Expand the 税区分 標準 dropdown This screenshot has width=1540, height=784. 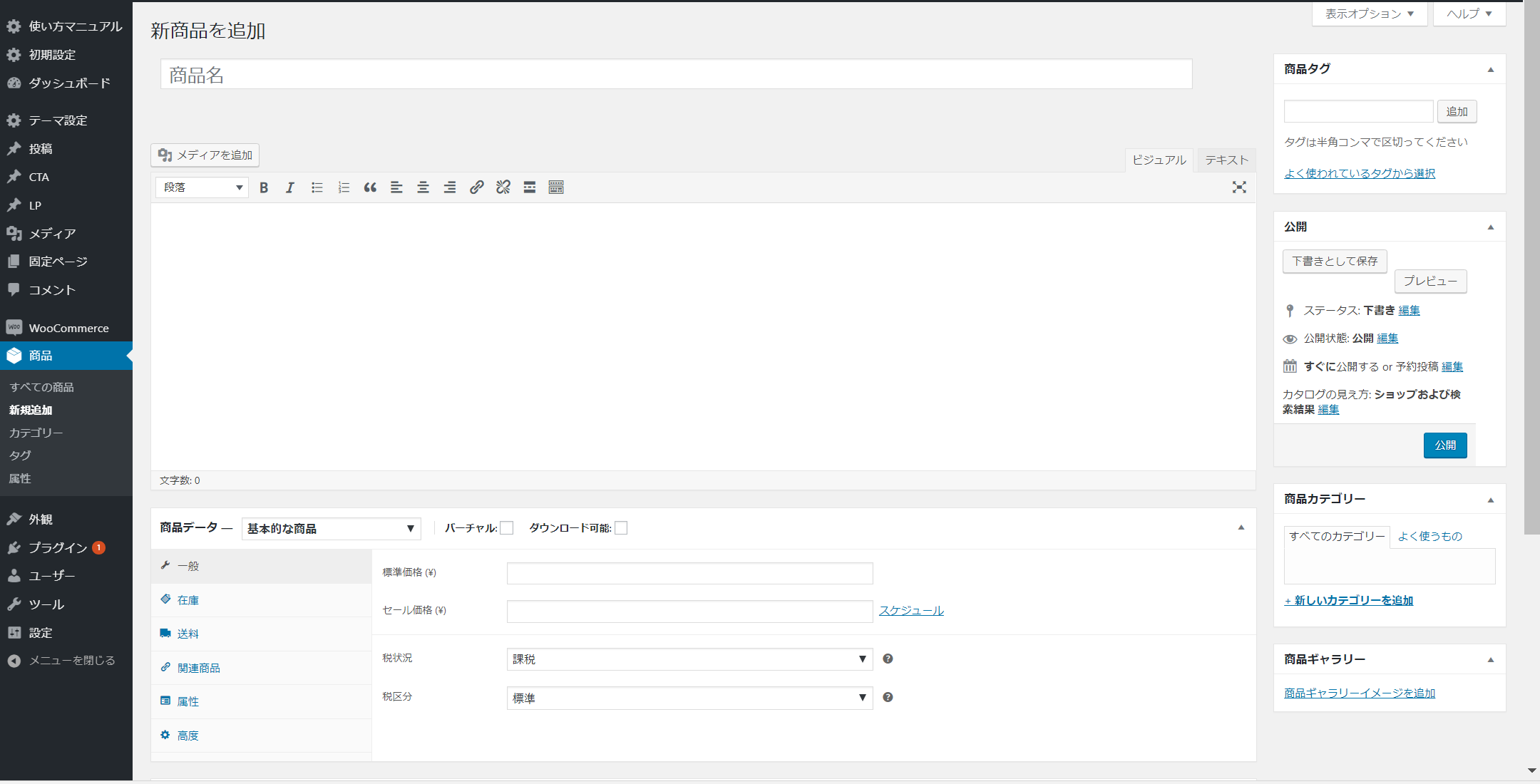(x=689, y=698)
